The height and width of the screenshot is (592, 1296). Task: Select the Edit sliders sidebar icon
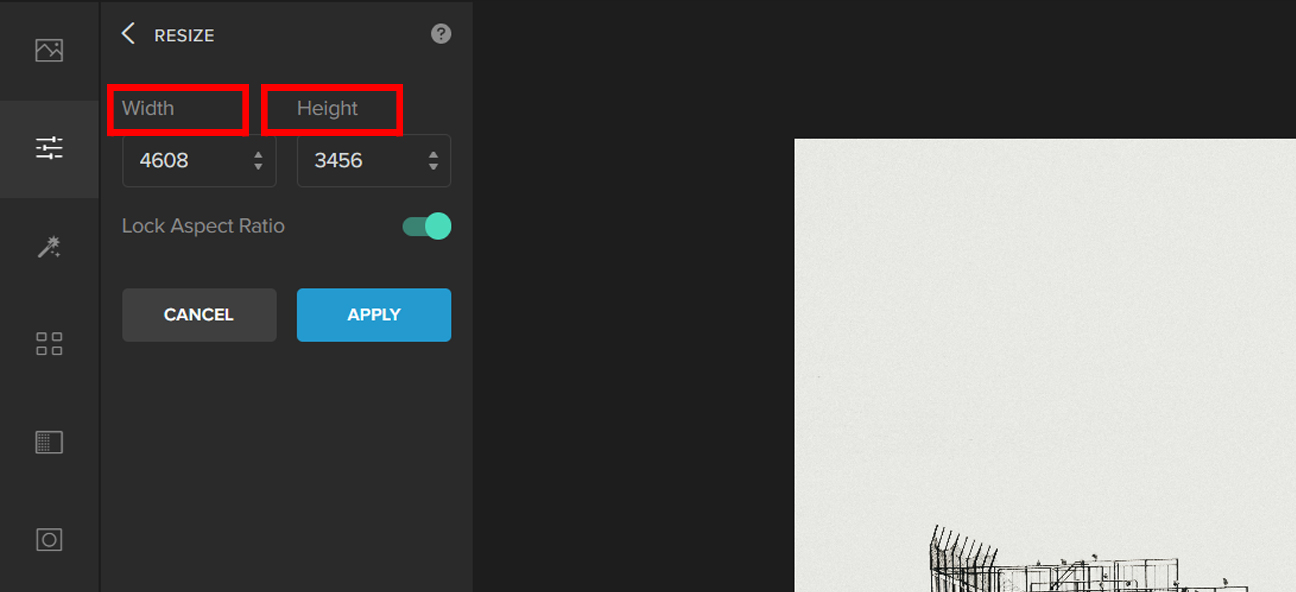tap(49, 148)
